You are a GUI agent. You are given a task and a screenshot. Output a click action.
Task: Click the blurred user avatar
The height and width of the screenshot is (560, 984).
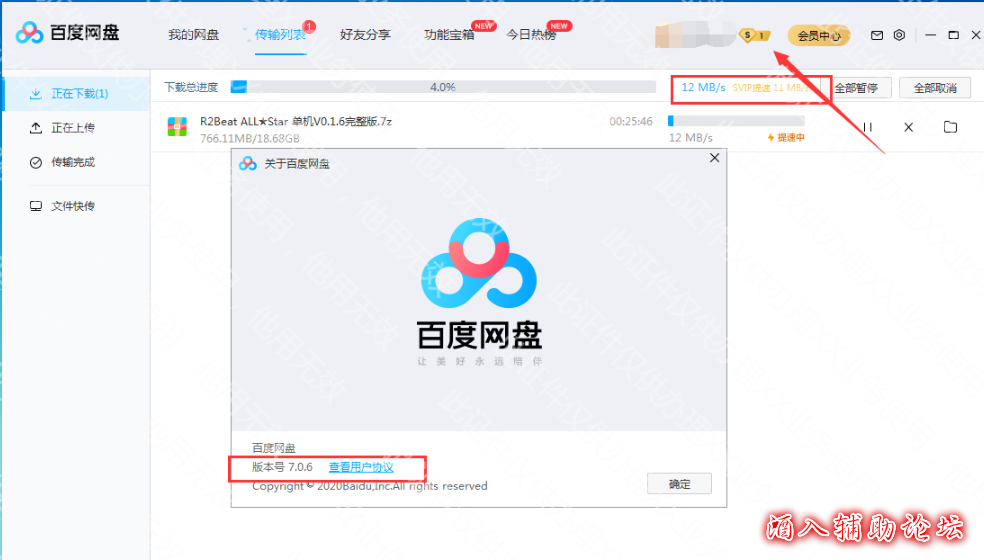tap(694, 35)
